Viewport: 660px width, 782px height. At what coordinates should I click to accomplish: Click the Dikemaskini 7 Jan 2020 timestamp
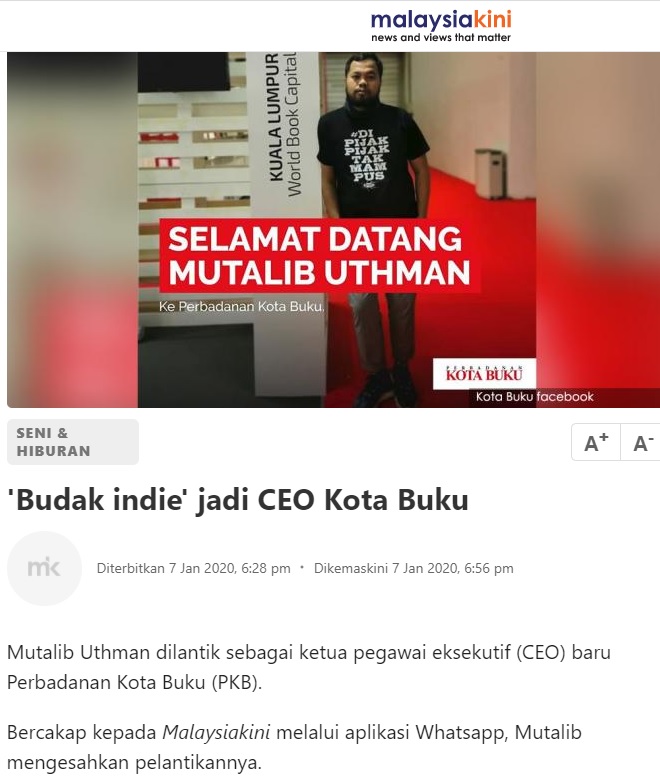coord(414,569)
